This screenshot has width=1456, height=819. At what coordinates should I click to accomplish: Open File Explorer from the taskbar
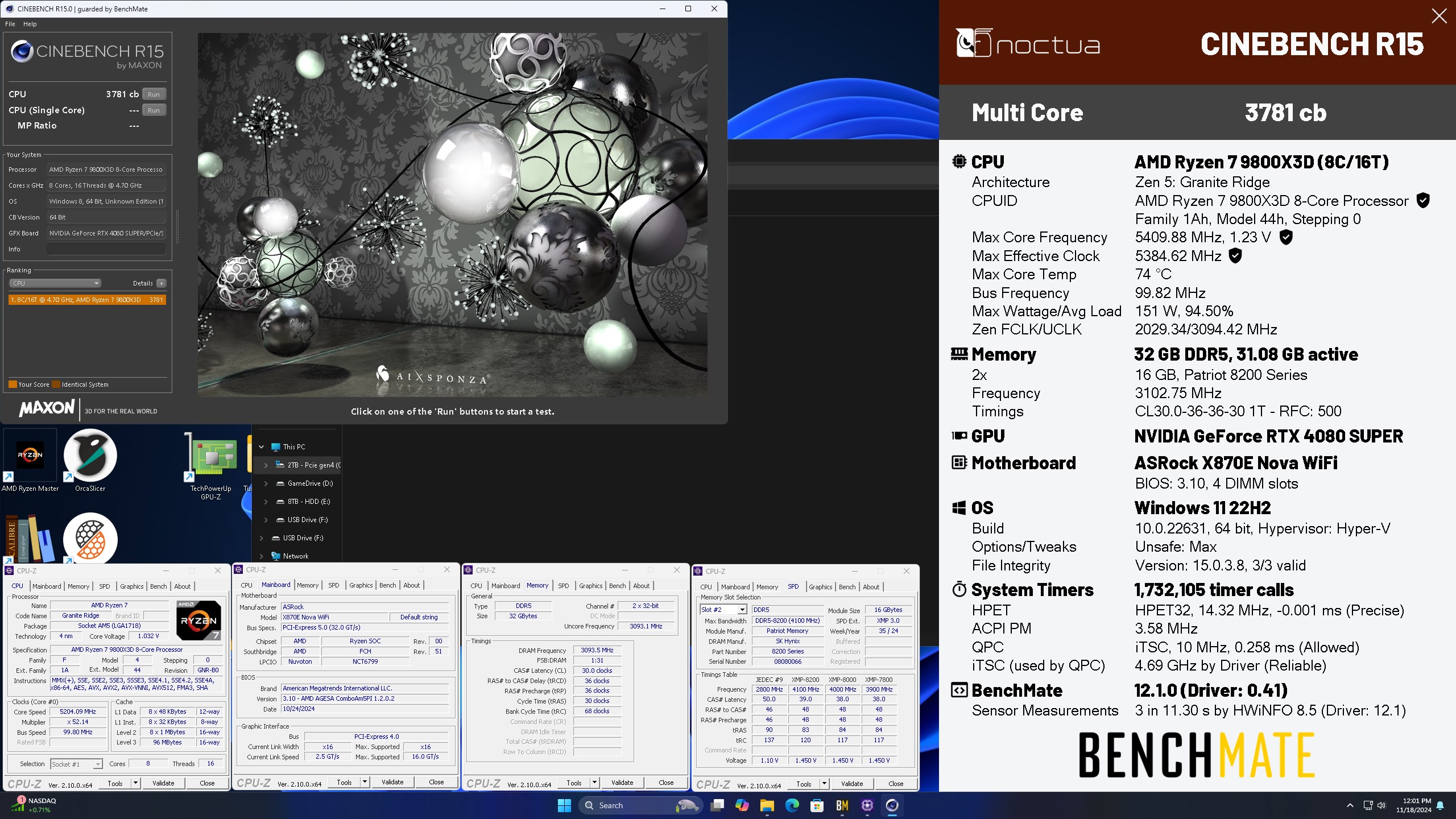[x=767, y=805]
